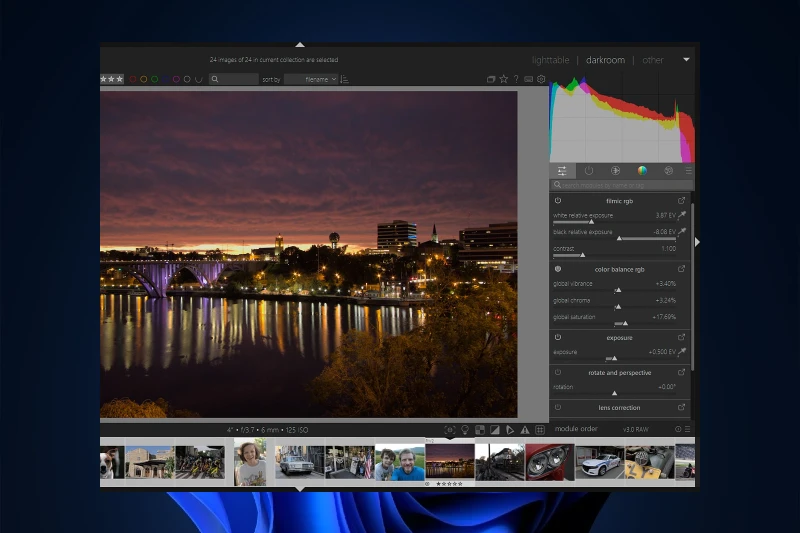
Task: Filter by yellow color label
Action: tap(143, 79)
